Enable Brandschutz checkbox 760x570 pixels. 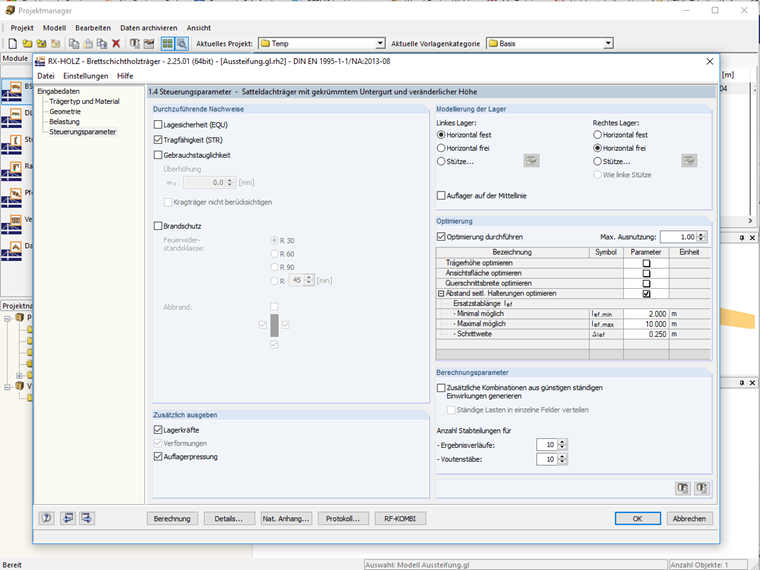pyautogui.click(x=158, y=226)
